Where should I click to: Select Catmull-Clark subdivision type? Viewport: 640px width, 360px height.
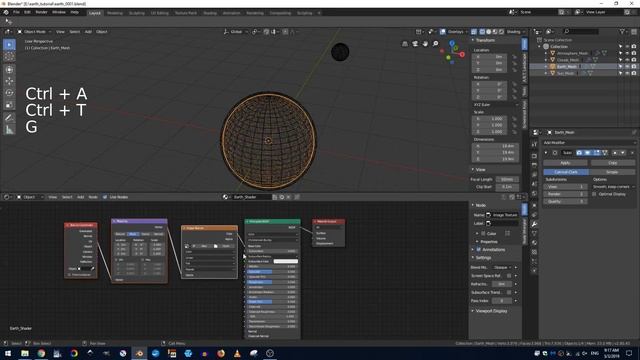coord(566,172)
